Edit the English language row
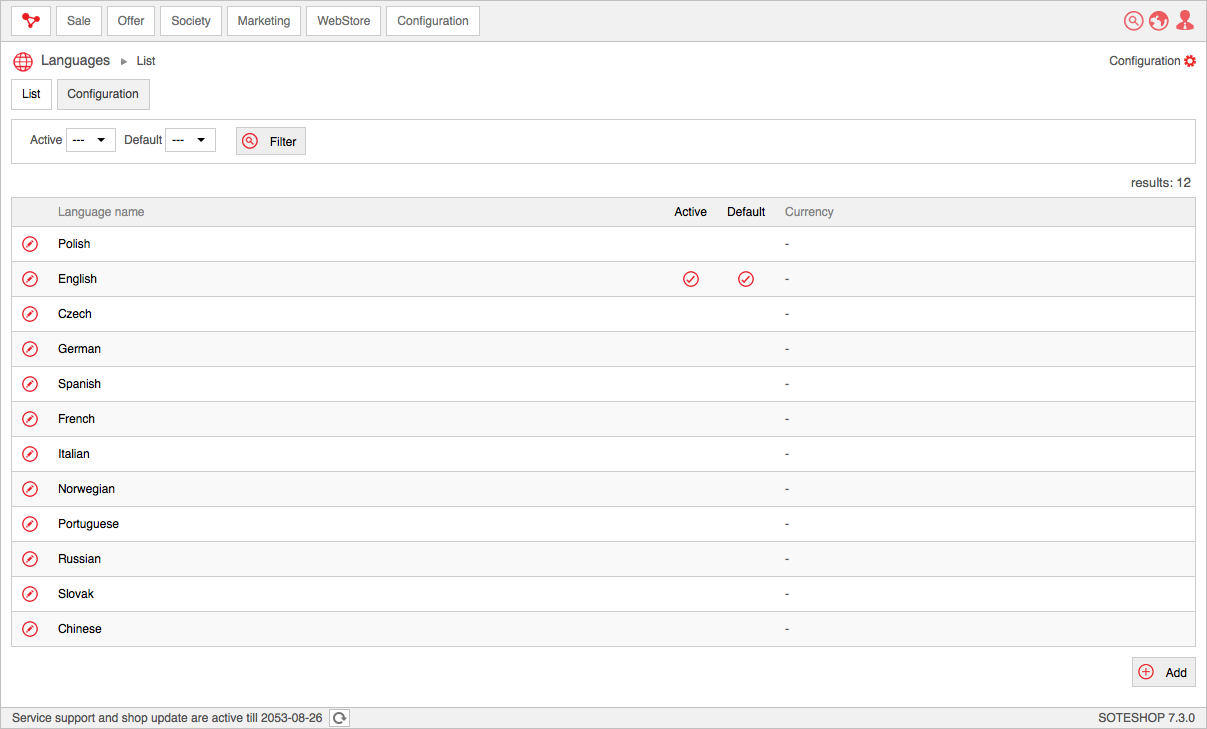 click(30, 279)
